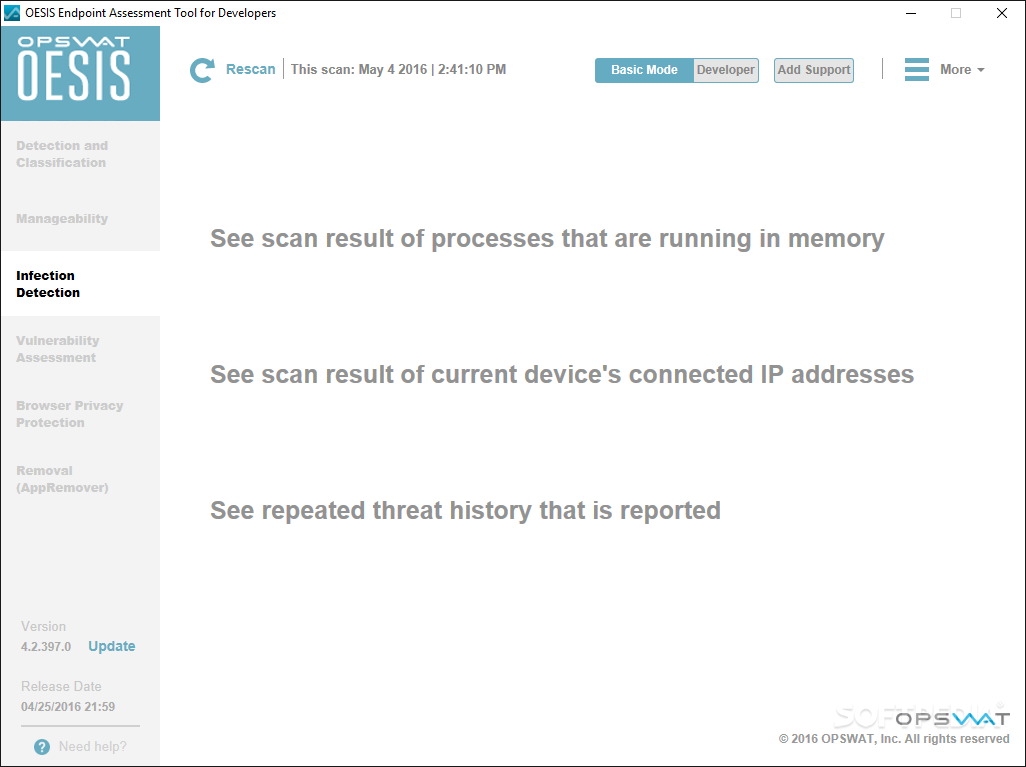
Task: Switch to Basic Mode
Action: point(644,70)
